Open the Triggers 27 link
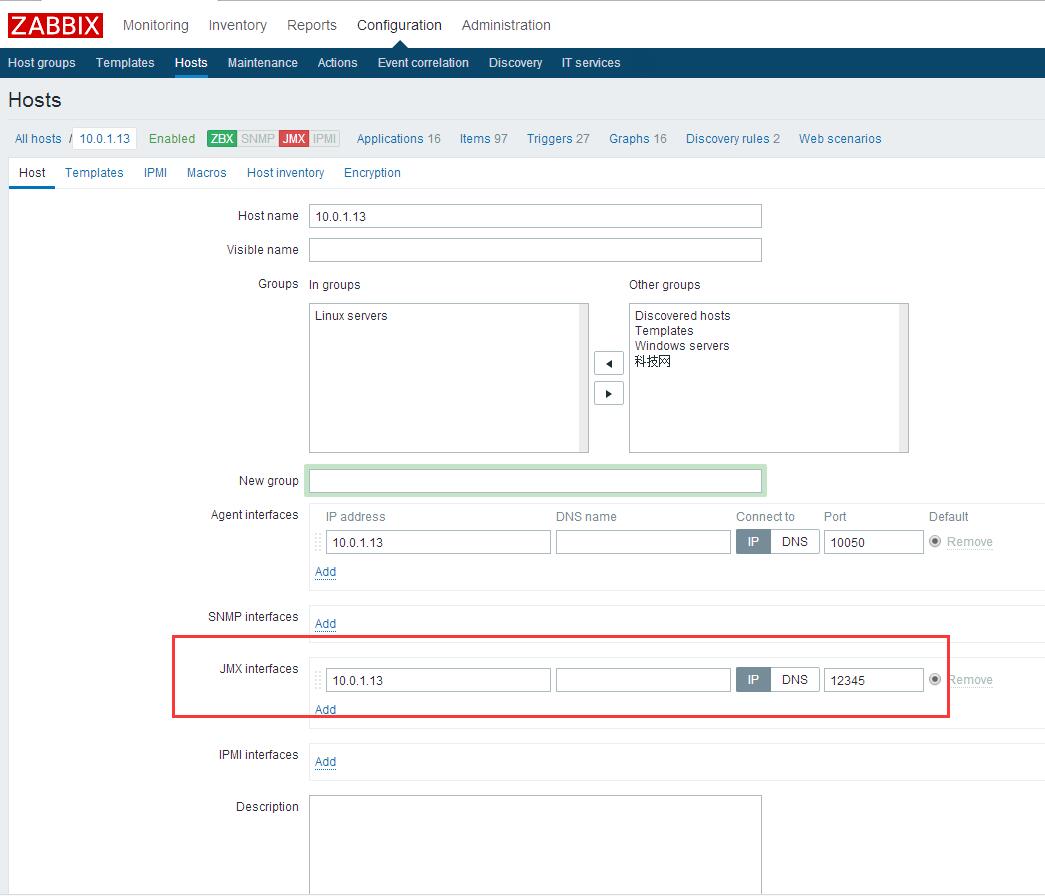 point(558,139)
